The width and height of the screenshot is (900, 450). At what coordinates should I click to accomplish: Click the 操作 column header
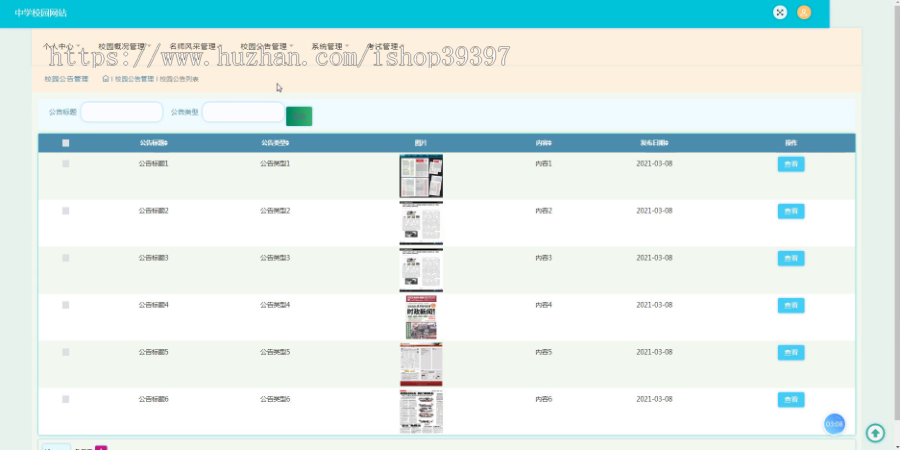click(x=791, y=143)
